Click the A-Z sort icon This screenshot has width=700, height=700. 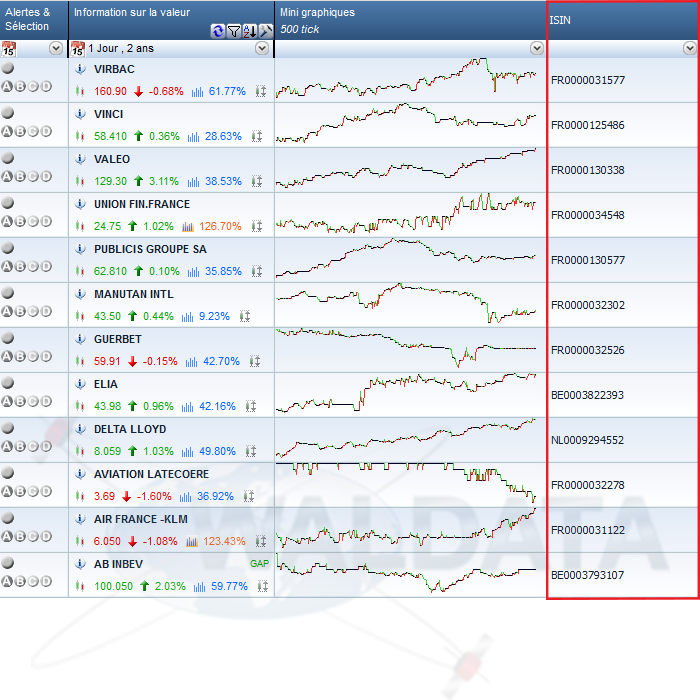pyautogui.click(x=250, y=31)
